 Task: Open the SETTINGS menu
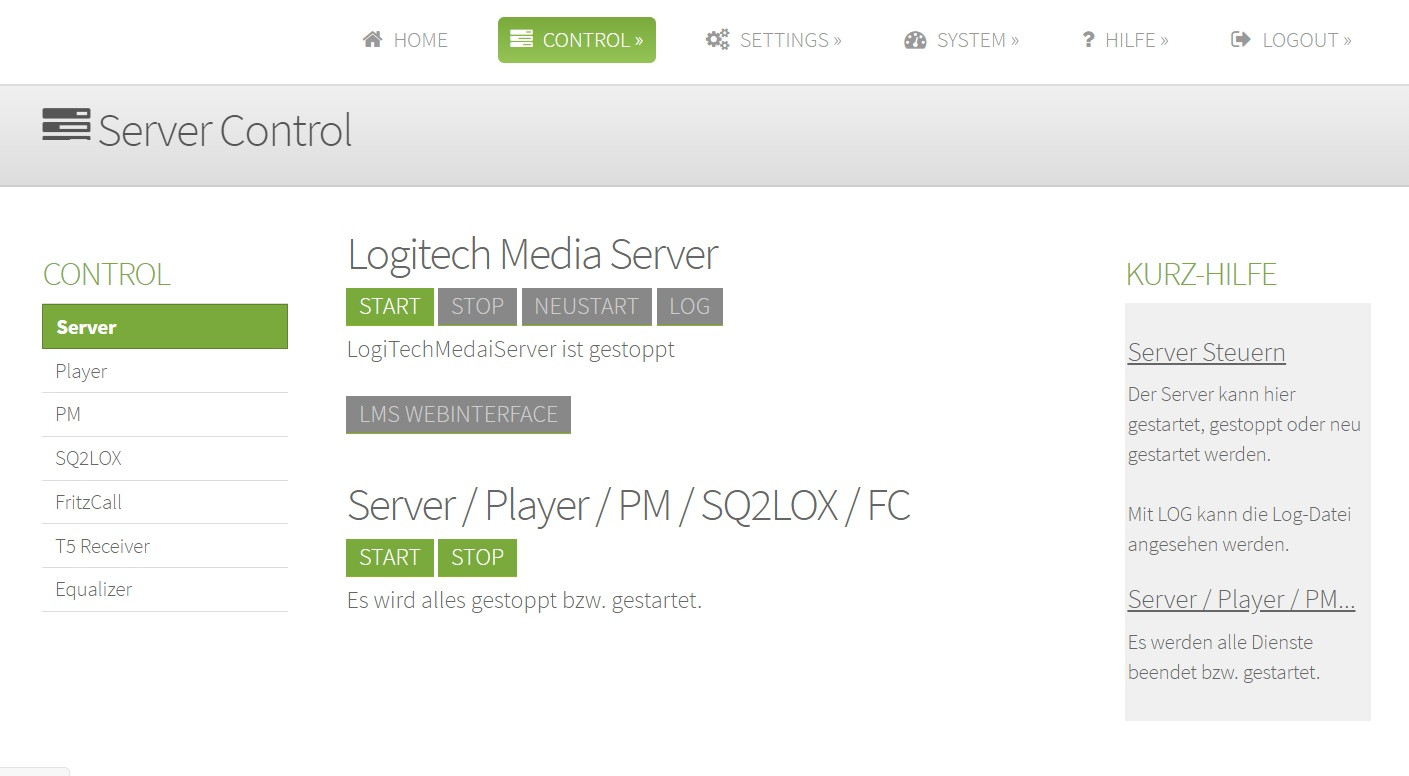coord(789,40)
